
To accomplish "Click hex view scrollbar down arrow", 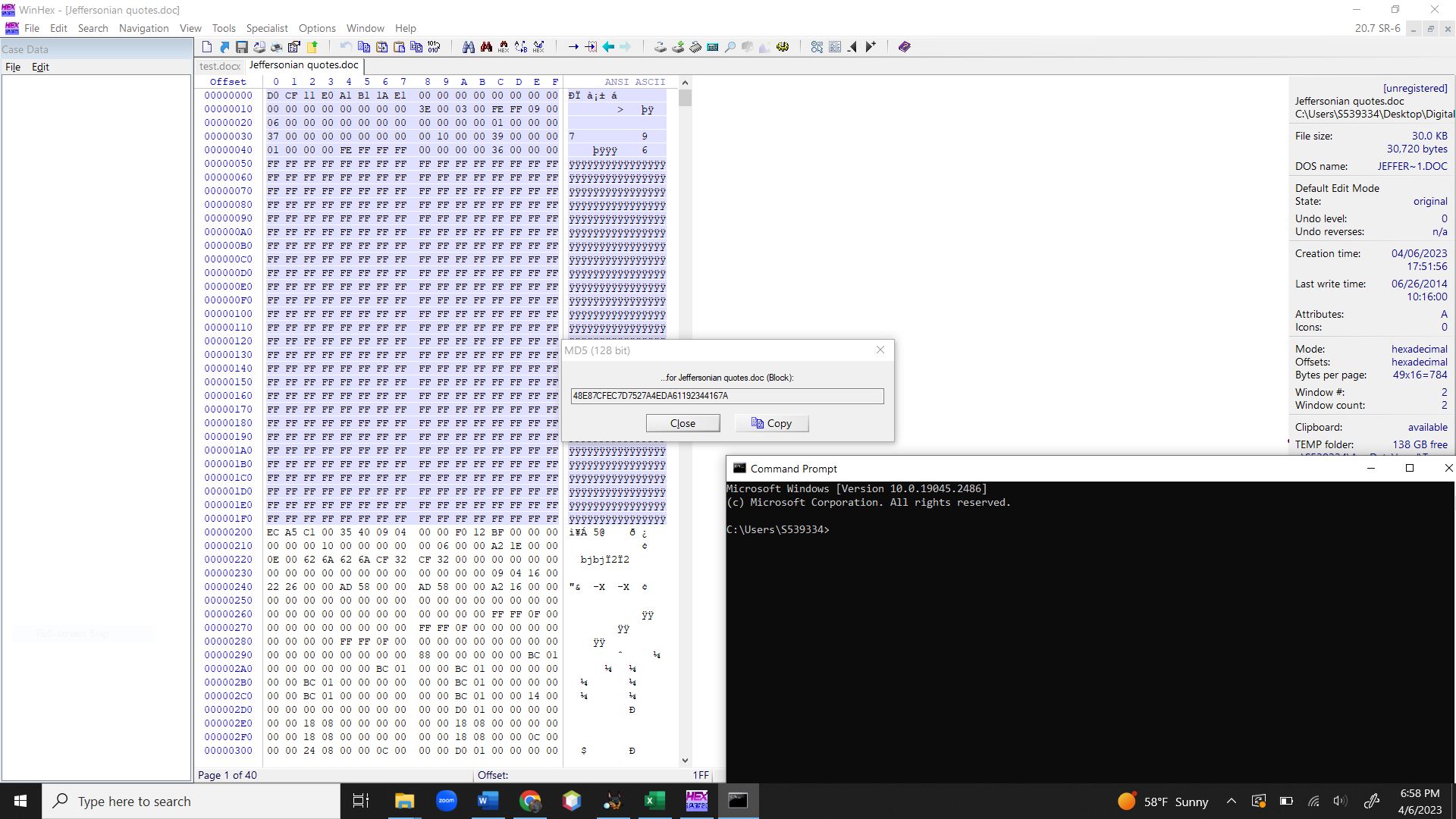I will click(x=685, y=760).
